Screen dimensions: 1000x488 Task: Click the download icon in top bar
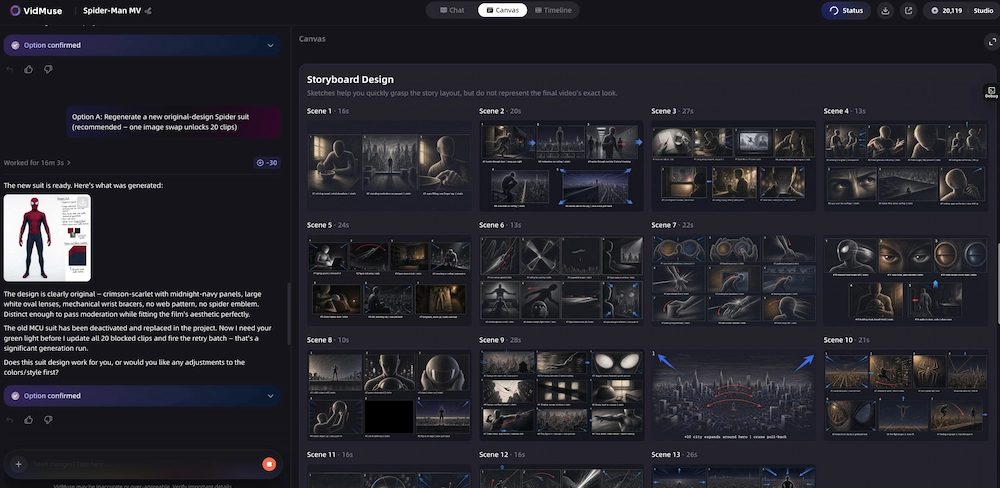tap(885, 10)
